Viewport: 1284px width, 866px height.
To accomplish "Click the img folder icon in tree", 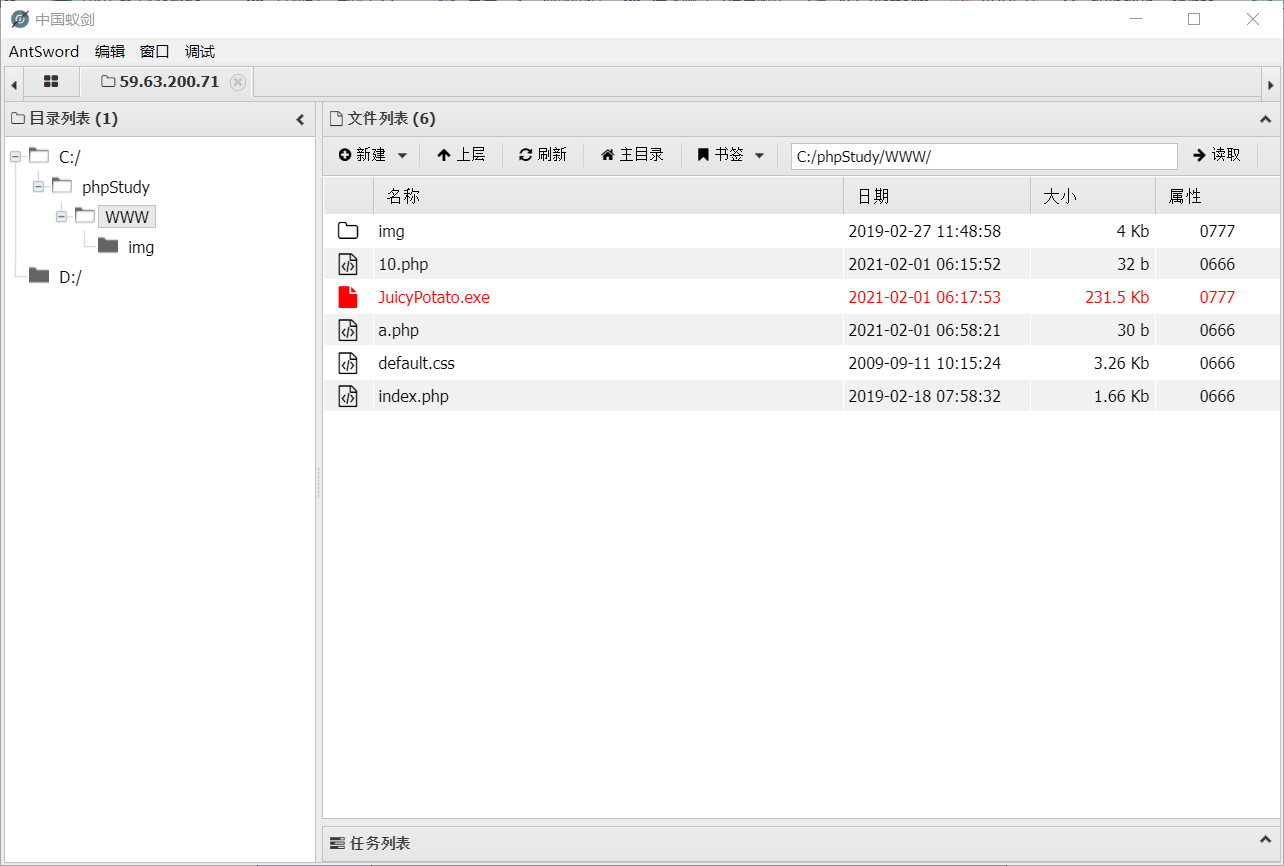I will [x=108, y=246].
